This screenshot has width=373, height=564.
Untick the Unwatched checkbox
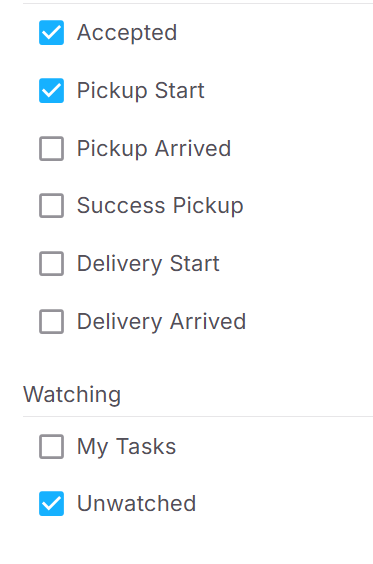(51, 504)
